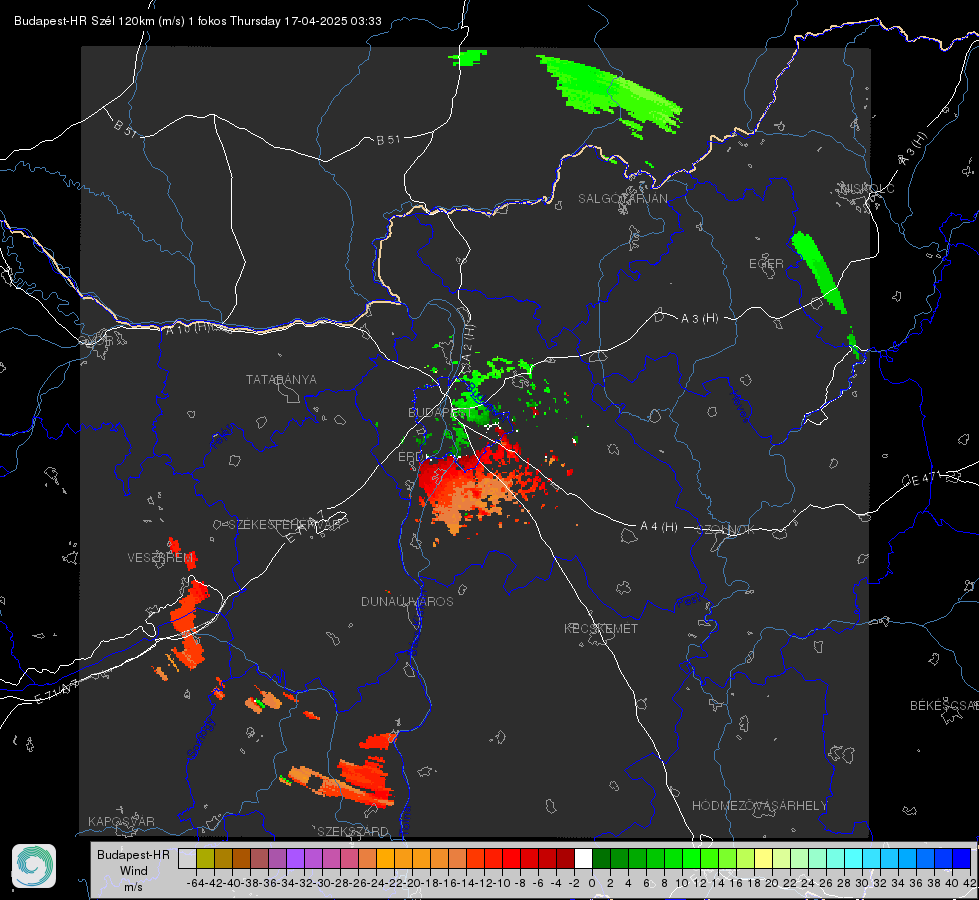The width and height of the screenshot is (979, 900).
Task: Click the Pest county label
Action: tap(688, 601)
